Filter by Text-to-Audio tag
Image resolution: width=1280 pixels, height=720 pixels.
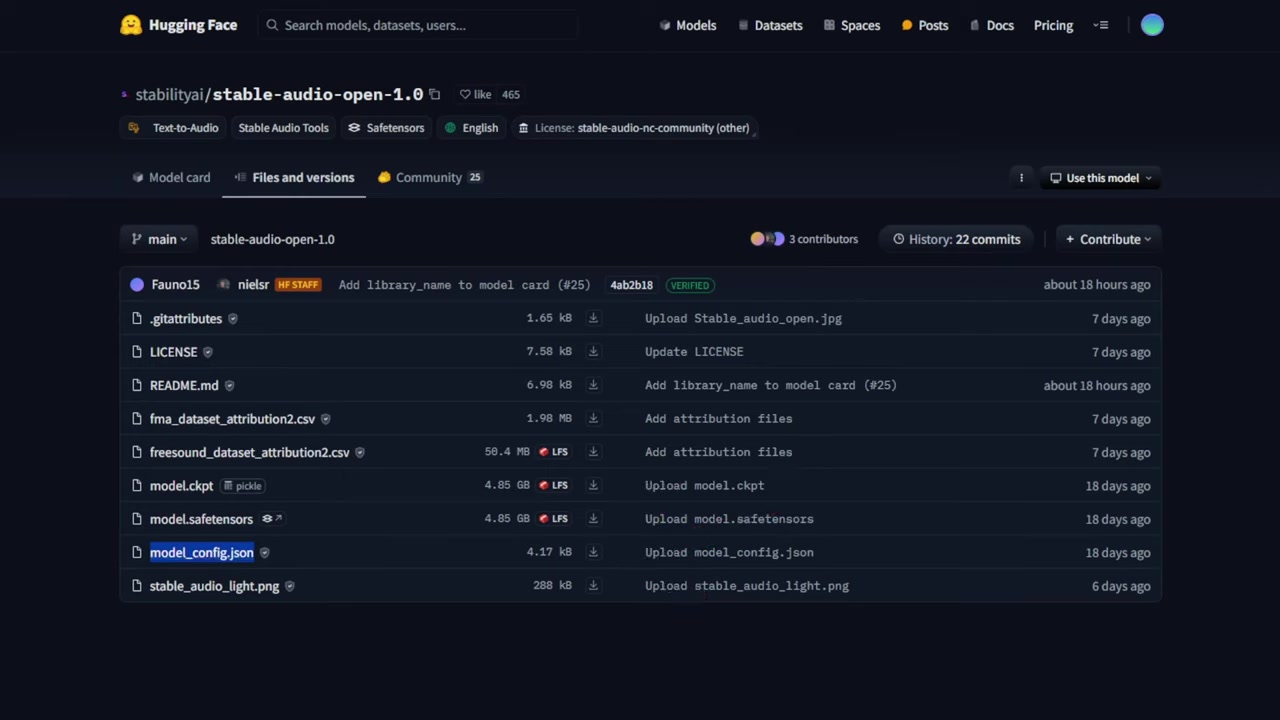click(174, 128)
